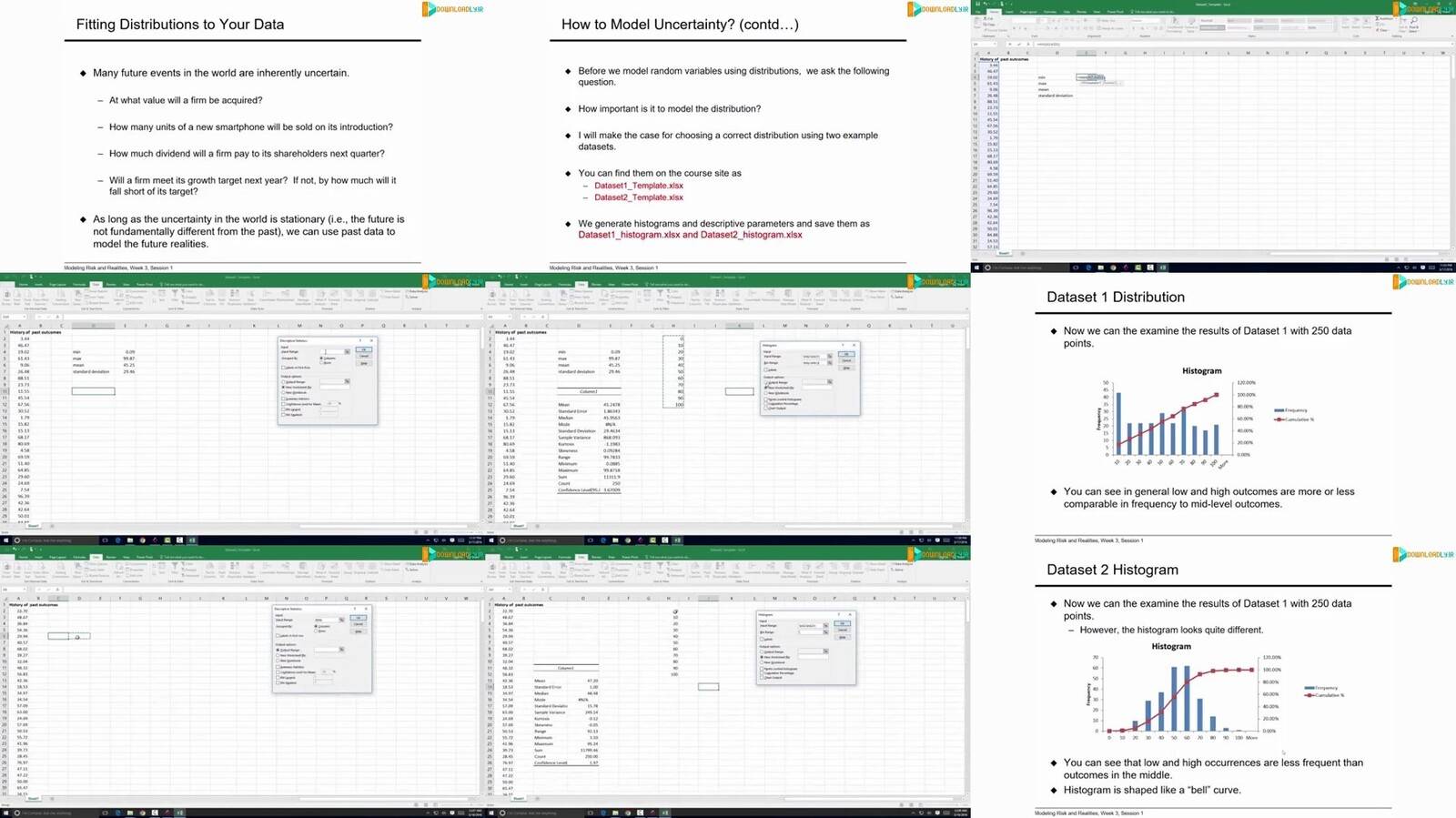Open Text to Columns in upper Histogram window
The width and height of the screenshot is (1456, 818).
[x=694, y=295]
